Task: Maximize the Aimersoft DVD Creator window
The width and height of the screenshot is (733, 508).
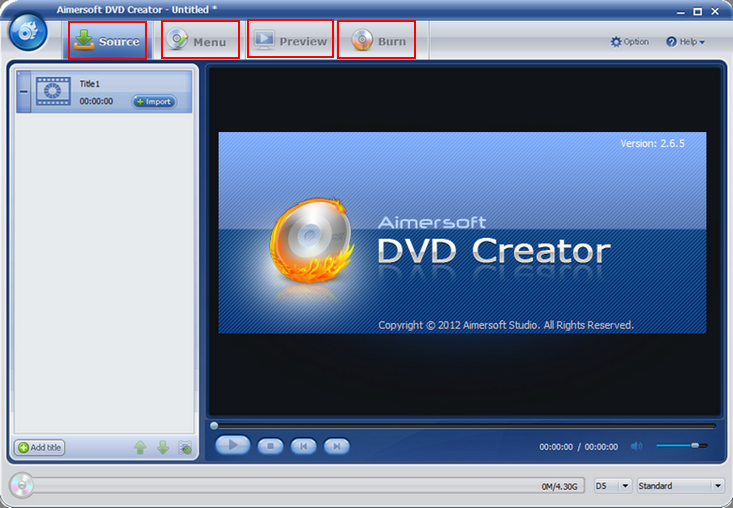Action: coord(697,12)
